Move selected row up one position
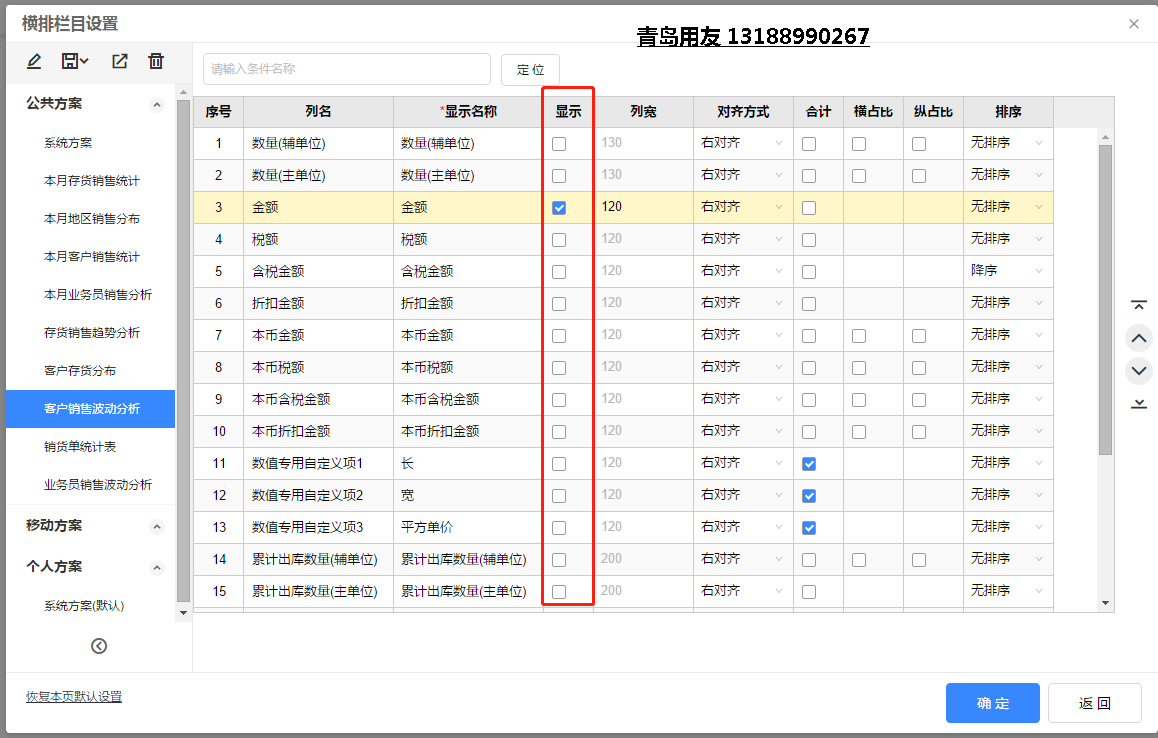This screenshot has width=1158, height=738. click(x=1138, y=338)
